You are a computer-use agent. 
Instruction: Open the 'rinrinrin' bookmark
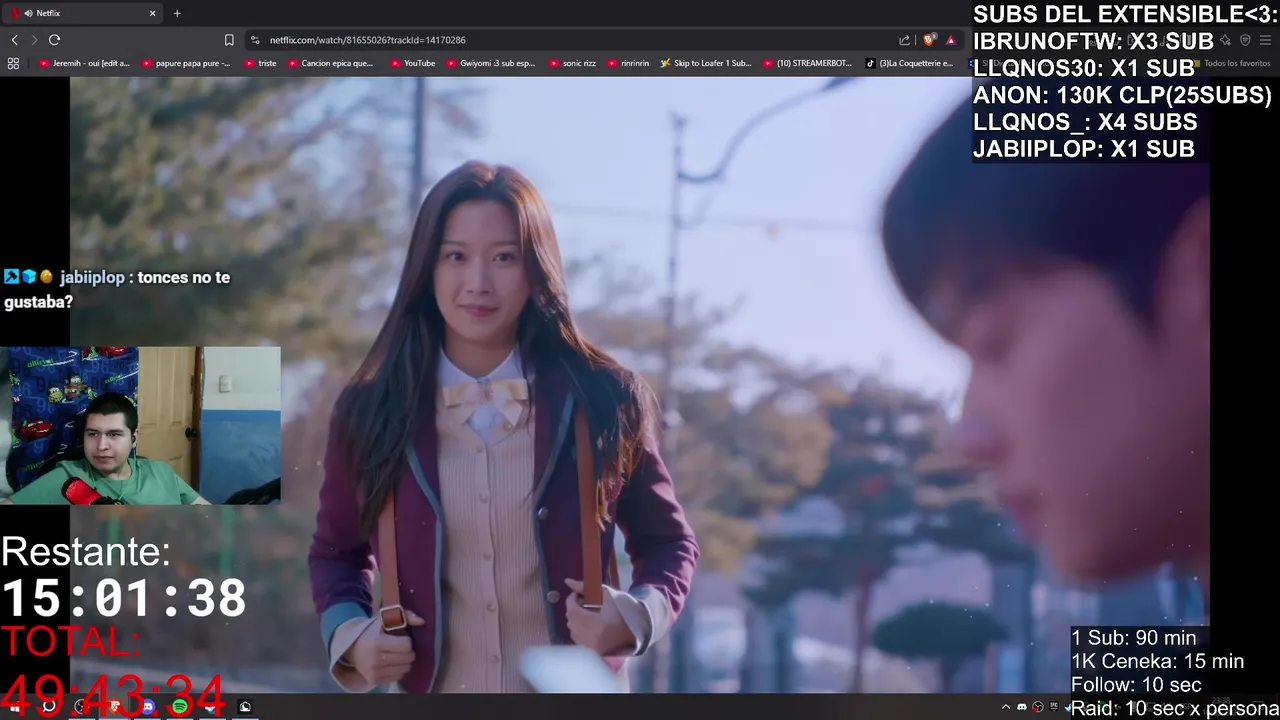tap(627, 63)
